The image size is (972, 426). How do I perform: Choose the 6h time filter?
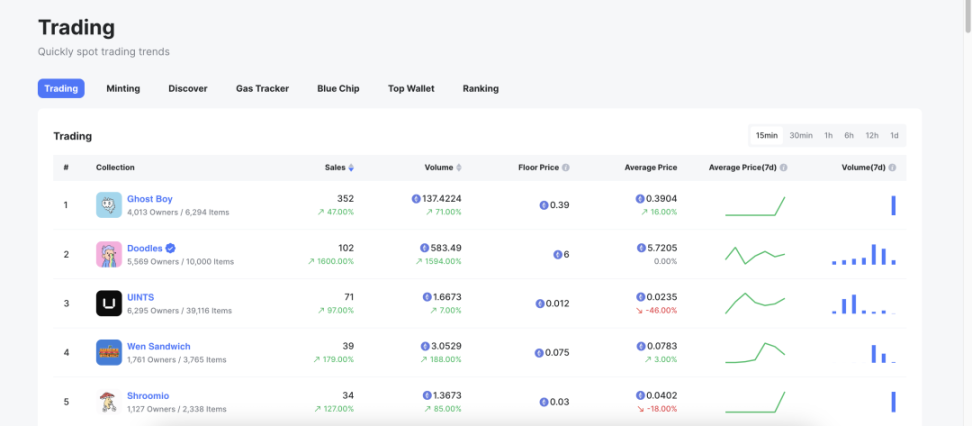(849, 135)
